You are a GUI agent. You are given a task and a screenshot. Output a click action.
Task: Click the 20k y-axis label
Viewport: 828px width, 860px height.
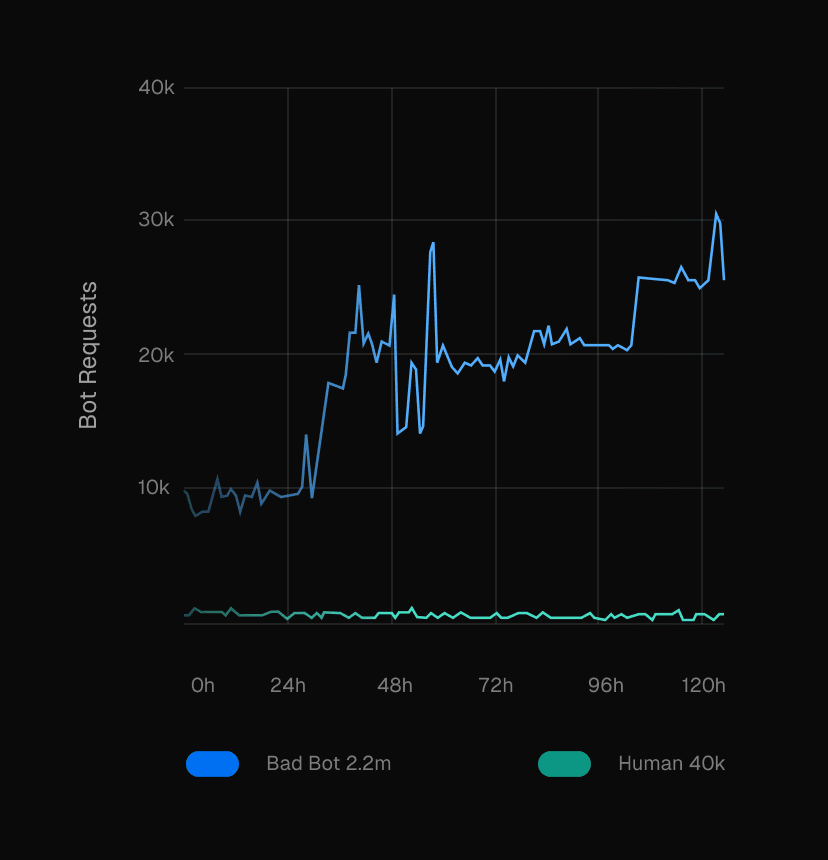pos(157,355)
